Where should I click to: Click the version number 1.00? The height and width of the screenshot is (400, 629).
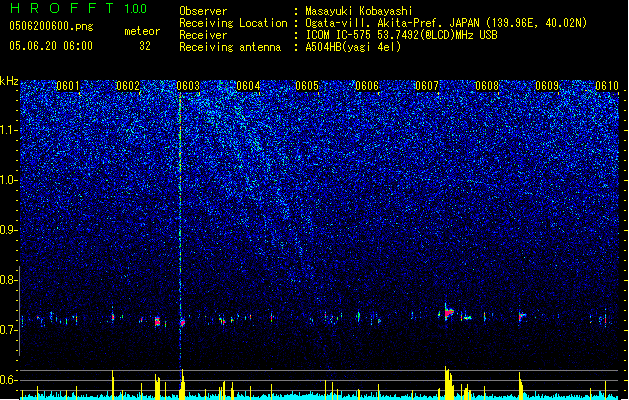[136, 8]
